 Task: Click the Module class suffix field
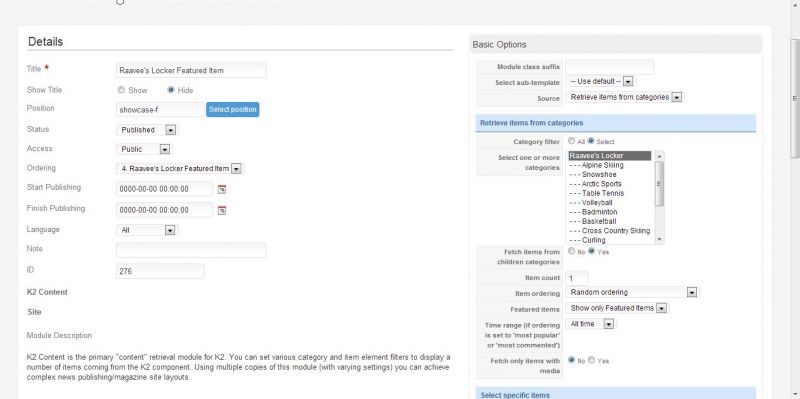610,67
